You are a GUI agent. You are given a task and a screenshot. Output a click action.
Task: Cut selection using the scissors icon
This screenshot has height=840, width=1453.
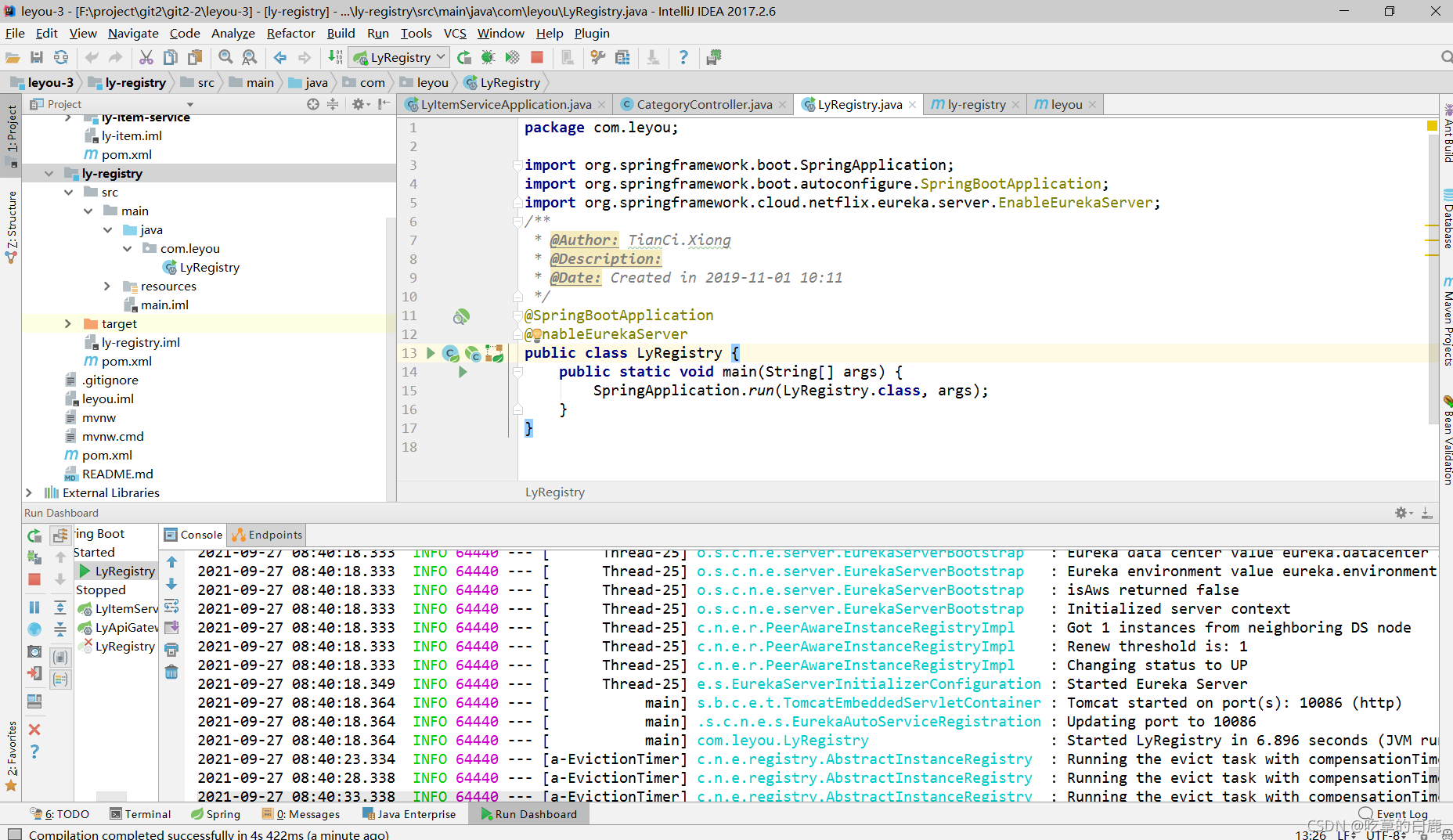pos(146,57)
